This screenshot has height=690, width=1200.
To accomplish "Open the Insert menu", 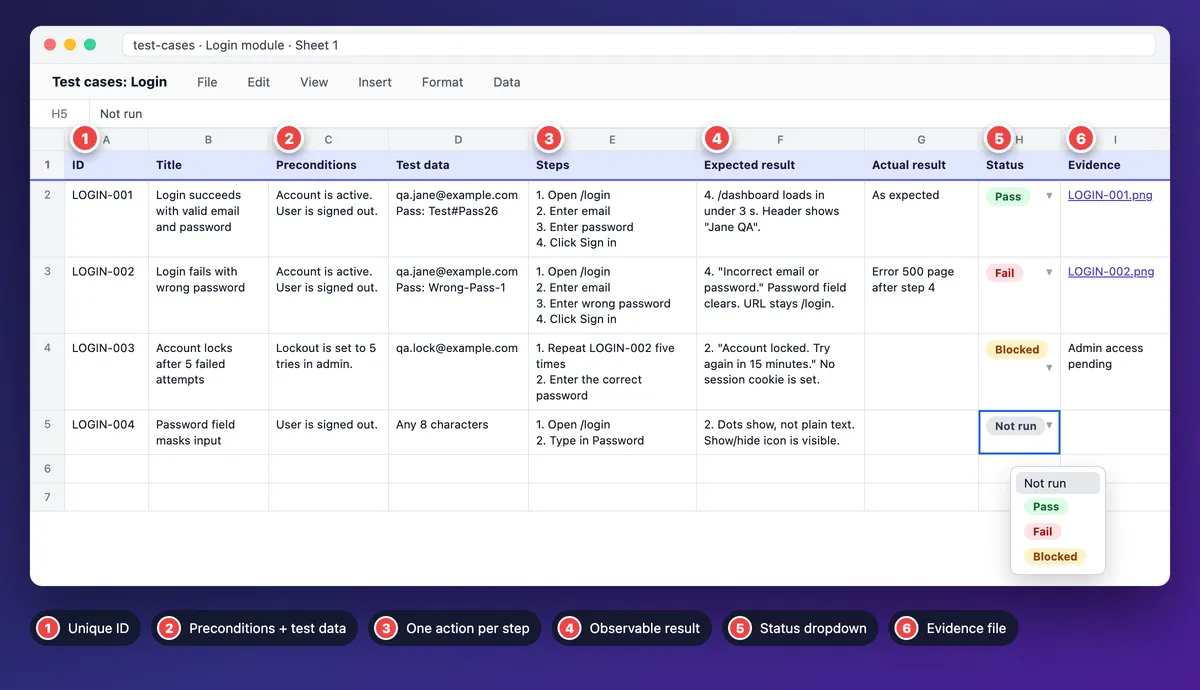I will tap(375, 82).
